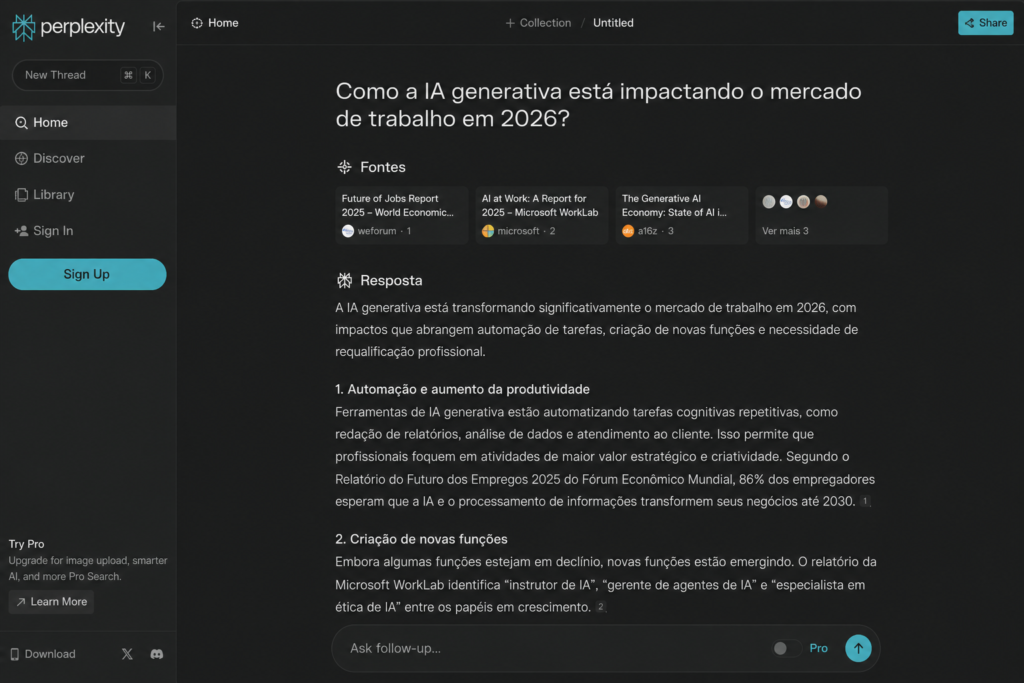
Task: Click the Home magnifier icon in sidebar
Action: [x=21, y=123]
